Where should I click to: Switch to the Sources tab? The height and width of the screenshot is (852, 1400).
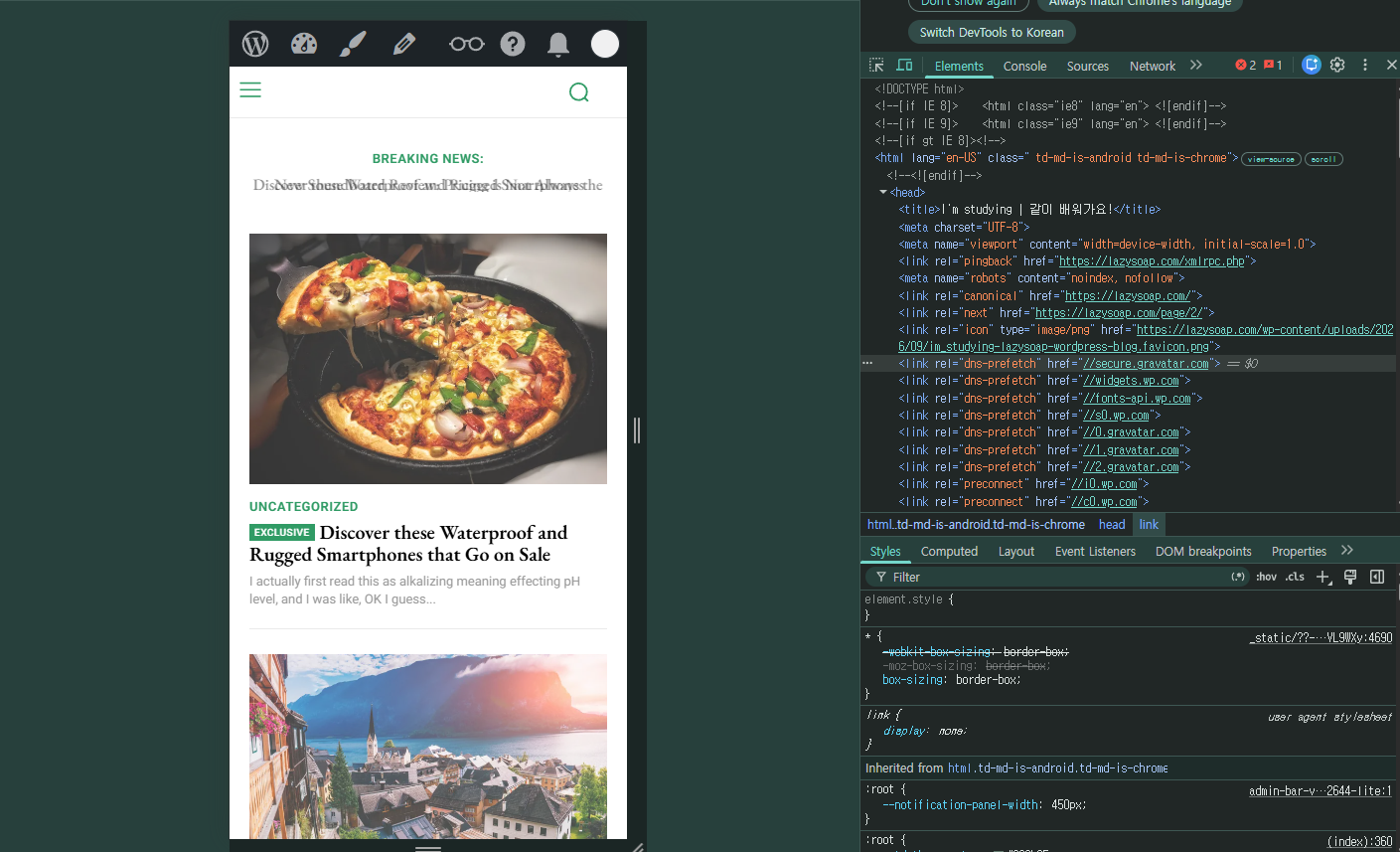coord(1088,66)
